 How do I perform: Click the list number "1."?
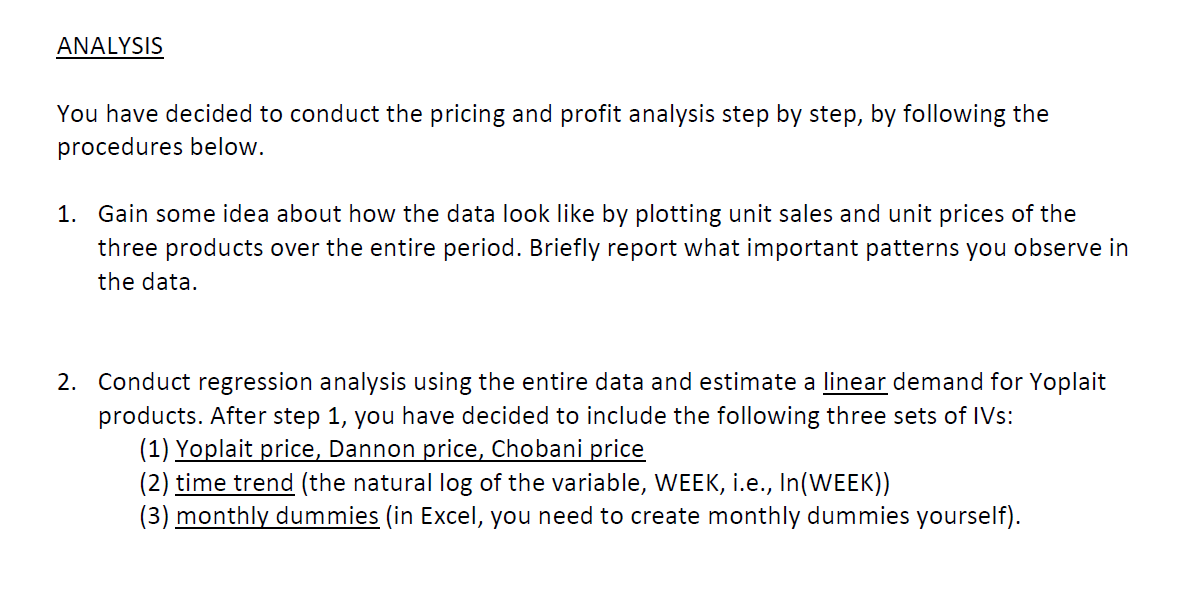tap(67, 214)
